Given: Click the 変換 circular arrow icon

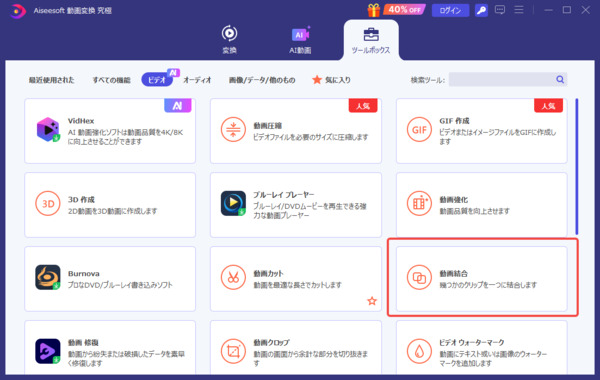Looking at the screenshot, I should coord(229,33).
